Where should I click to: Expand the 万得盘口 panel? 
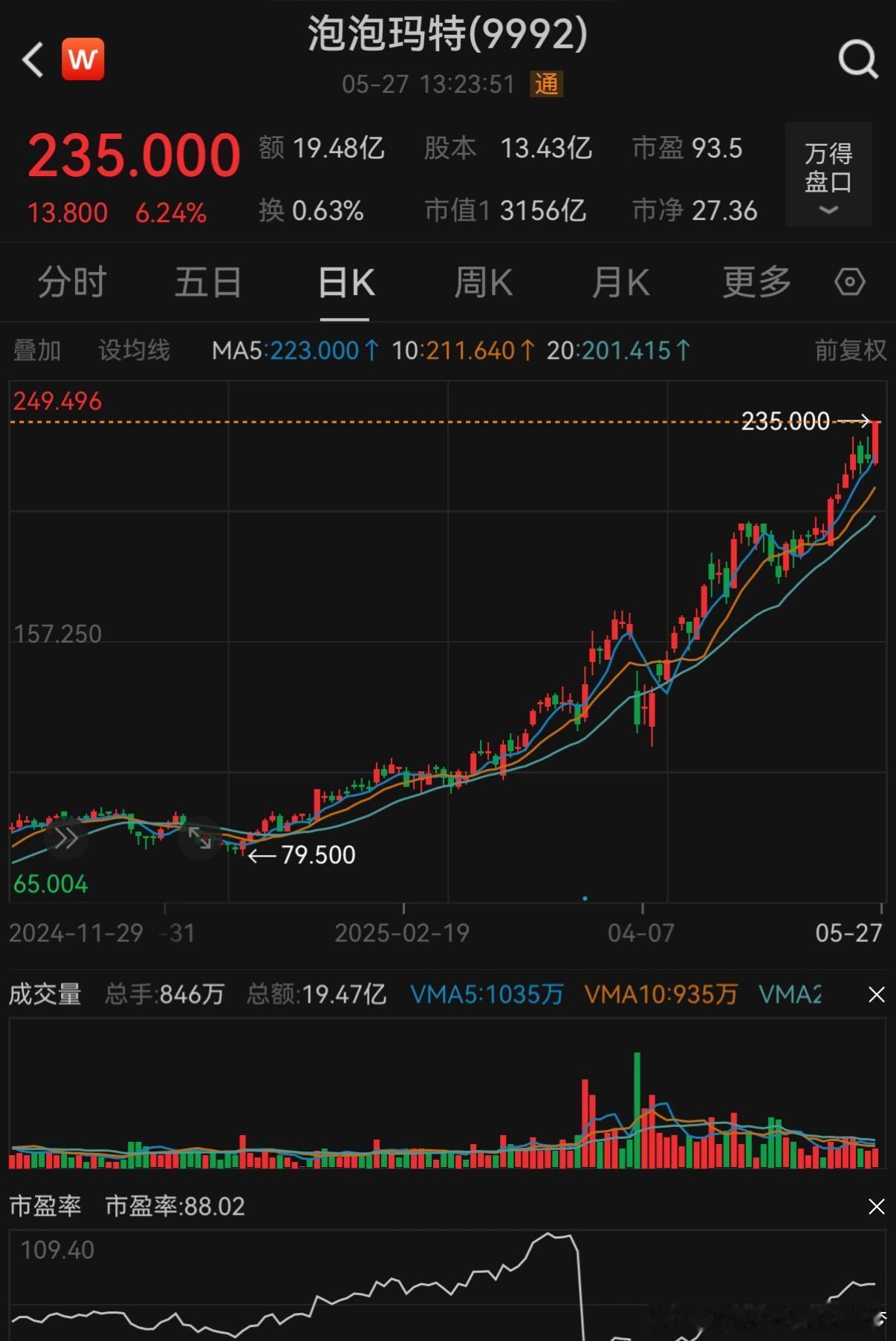click(x=828, y=175)
